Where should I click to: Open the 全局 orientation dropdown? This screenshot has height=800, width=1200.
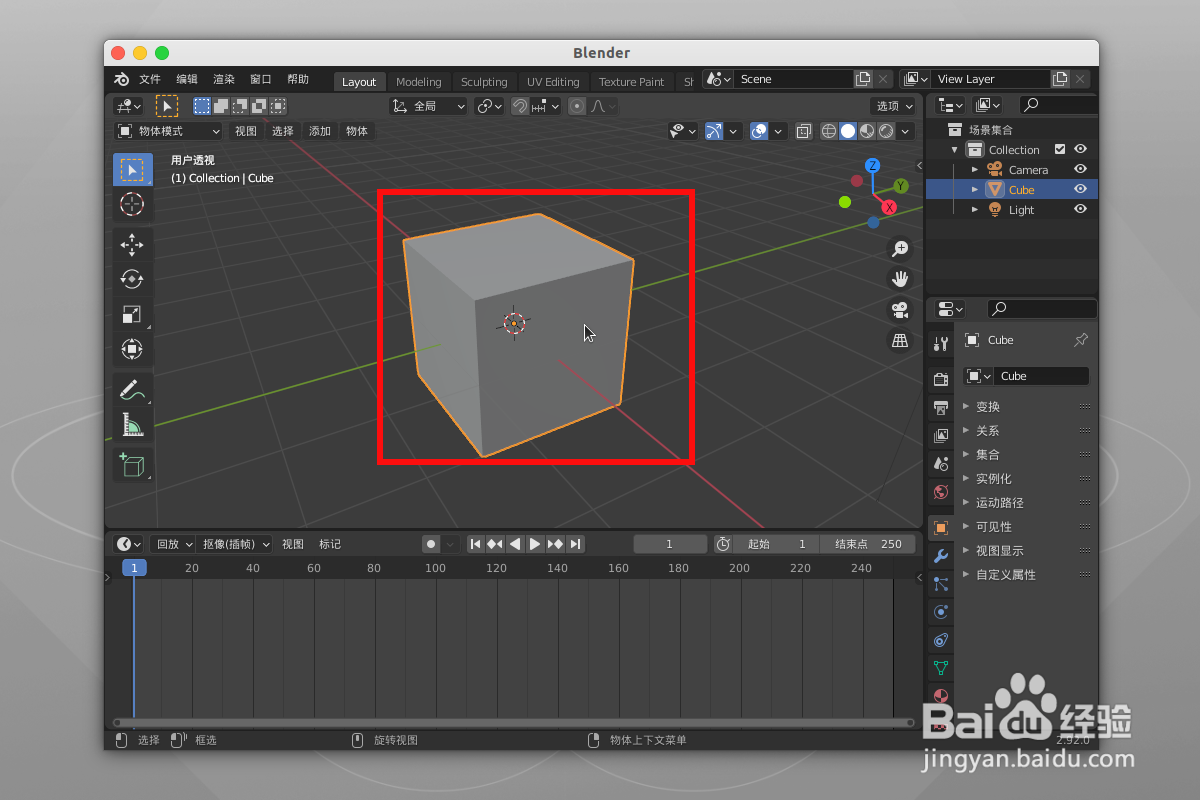[429, 106]
